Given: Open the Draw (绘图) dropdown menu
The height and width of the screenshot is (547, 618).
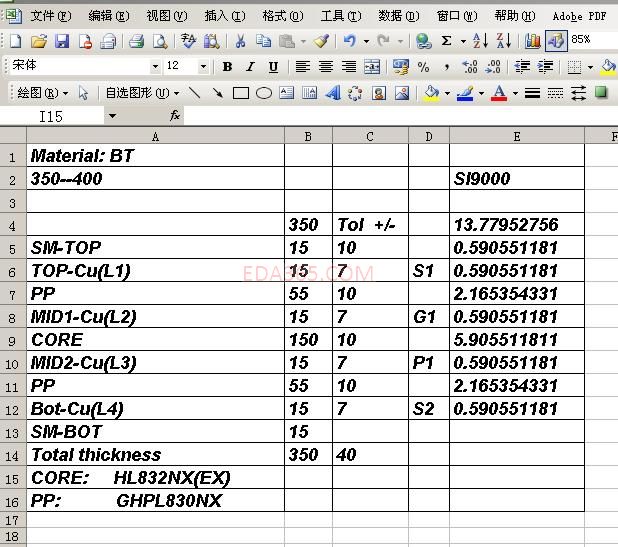Looking at the screenshot, I should 43,93.
